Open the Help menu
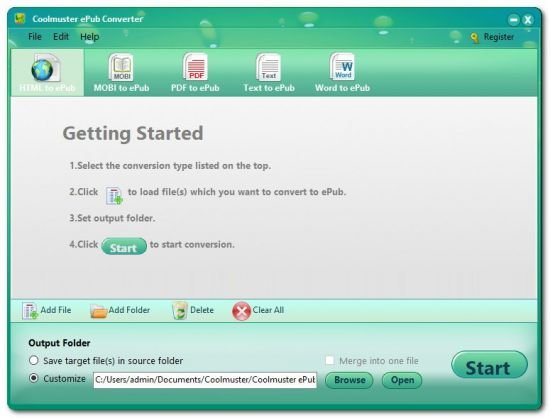Viewport: 550px width, 418px height. 89,37
